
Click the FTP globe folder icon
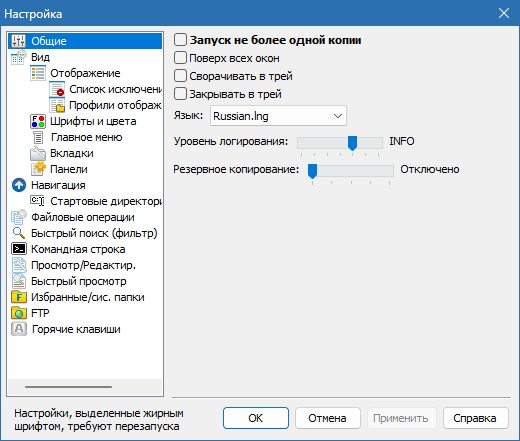(x=19, y=313)
